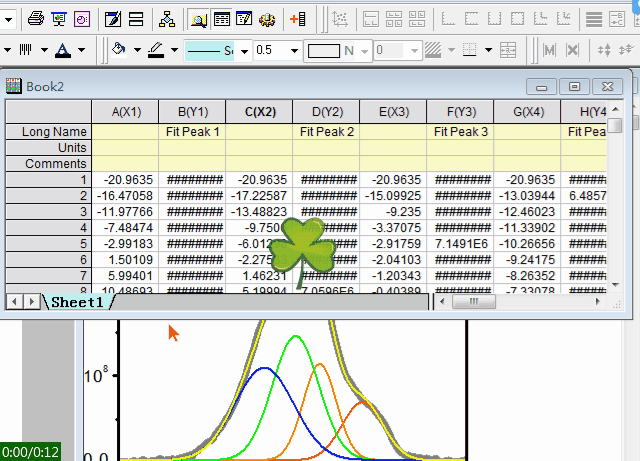Viewport: 640px width, 461px height.
Task: Select the A(X1) column header
Action: [125, 111]
